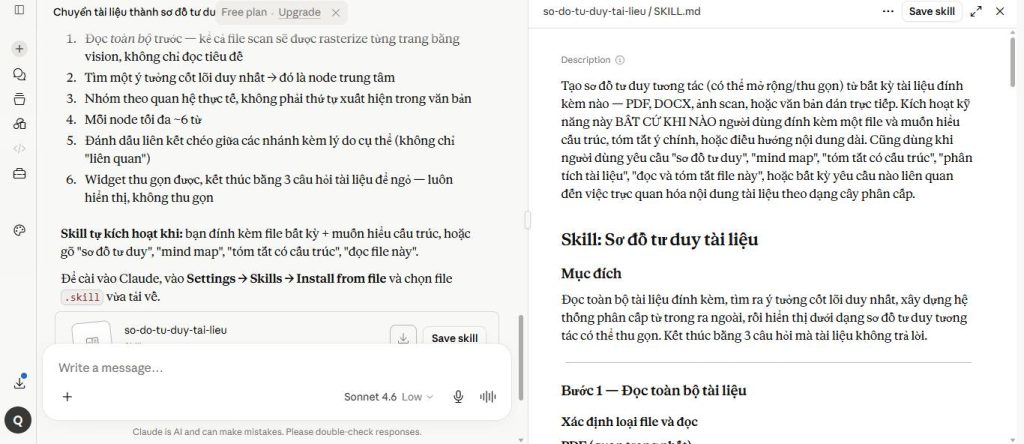The image size is (1024, 444).
Task: Toggle the sidebar panel icon
Action: [19, 10]
